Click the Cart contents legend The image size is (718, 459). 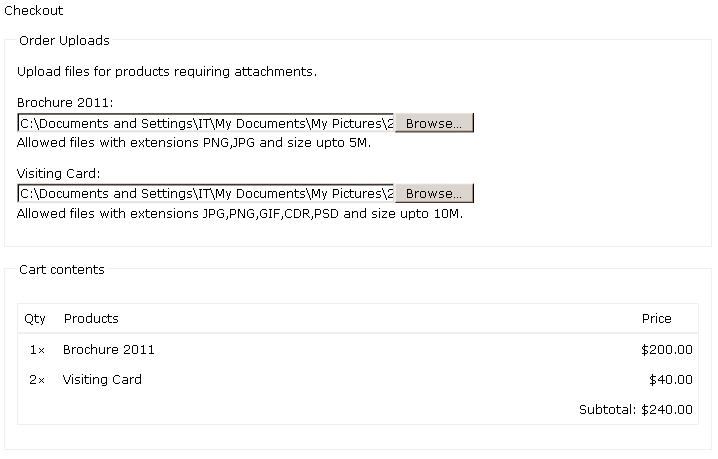point(62,269)
